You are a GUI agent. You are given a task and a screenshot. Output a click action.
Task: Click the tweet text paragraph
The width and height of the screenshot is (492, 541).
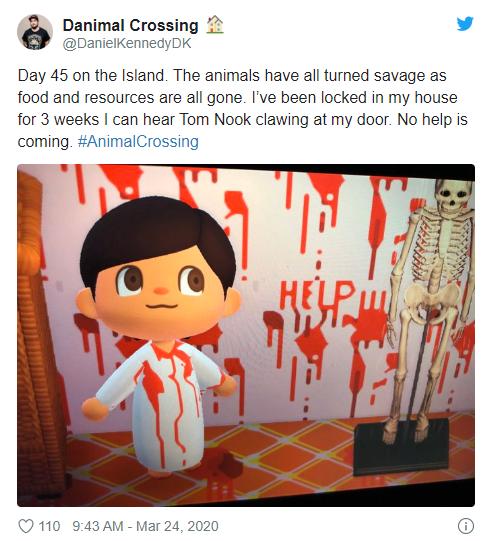point(243,108)
